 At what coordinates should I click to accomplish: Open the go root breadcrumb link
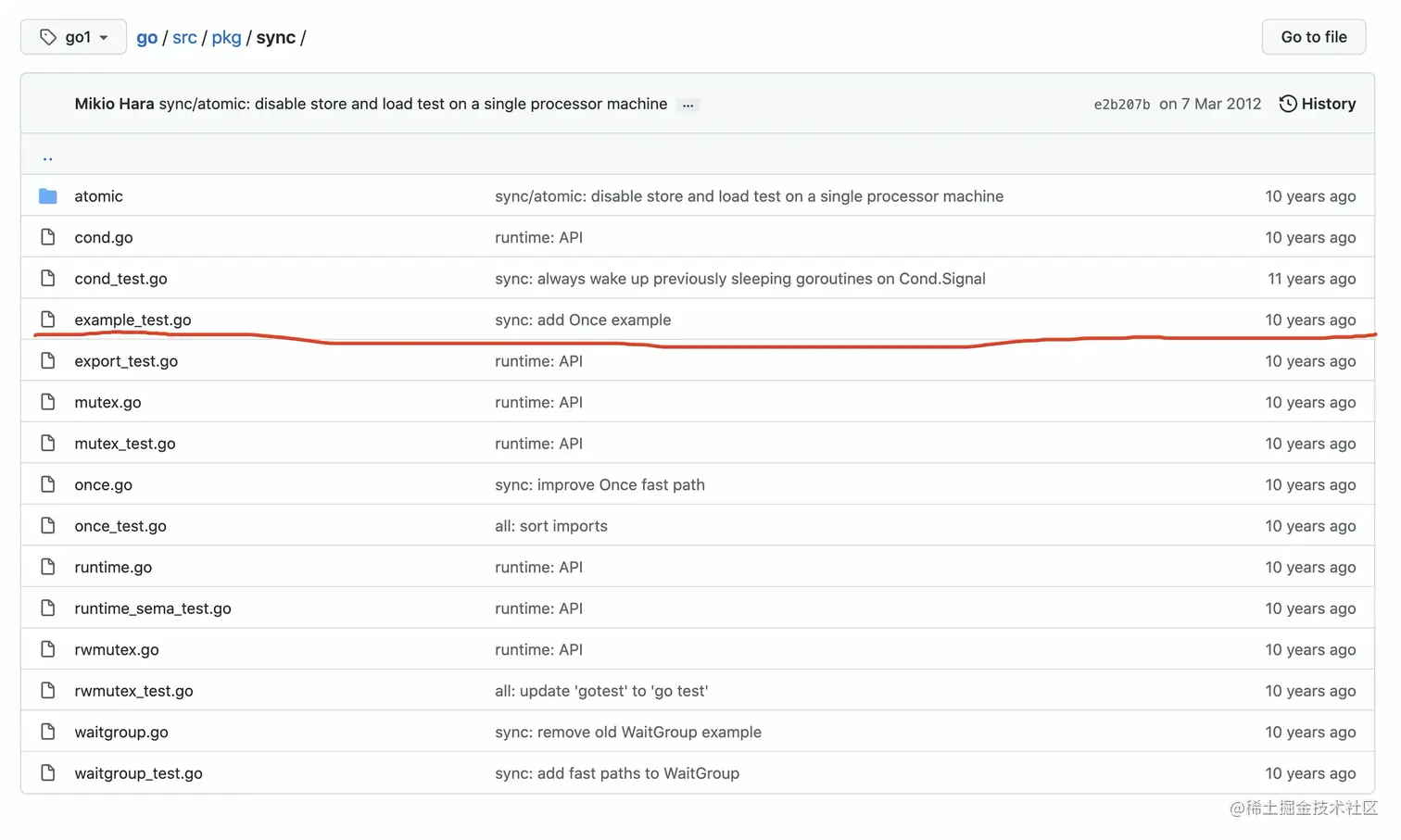146,38
